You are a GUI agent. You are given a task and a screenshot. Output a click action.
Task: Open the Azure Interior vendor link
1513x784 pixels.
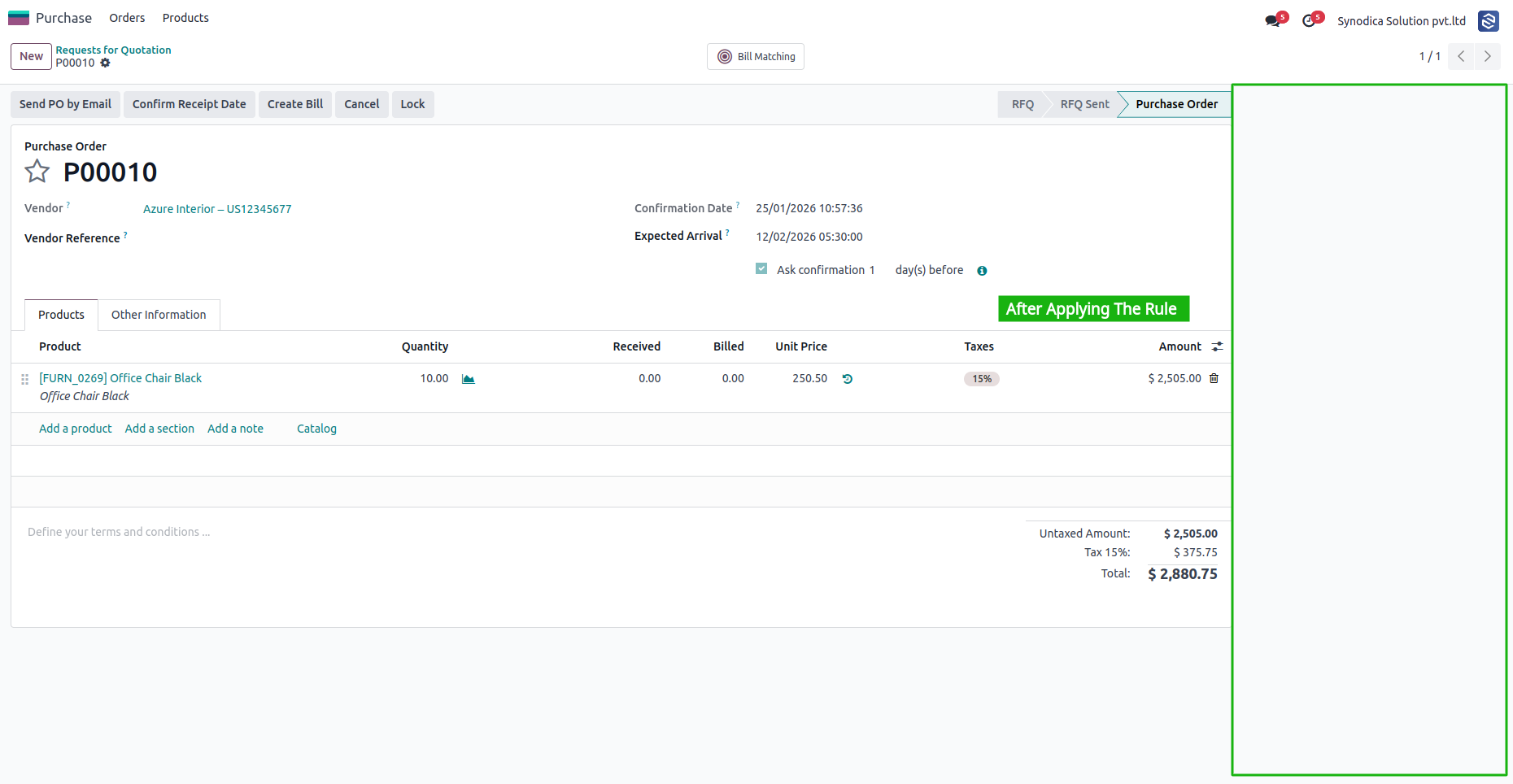tap(217, 209)
